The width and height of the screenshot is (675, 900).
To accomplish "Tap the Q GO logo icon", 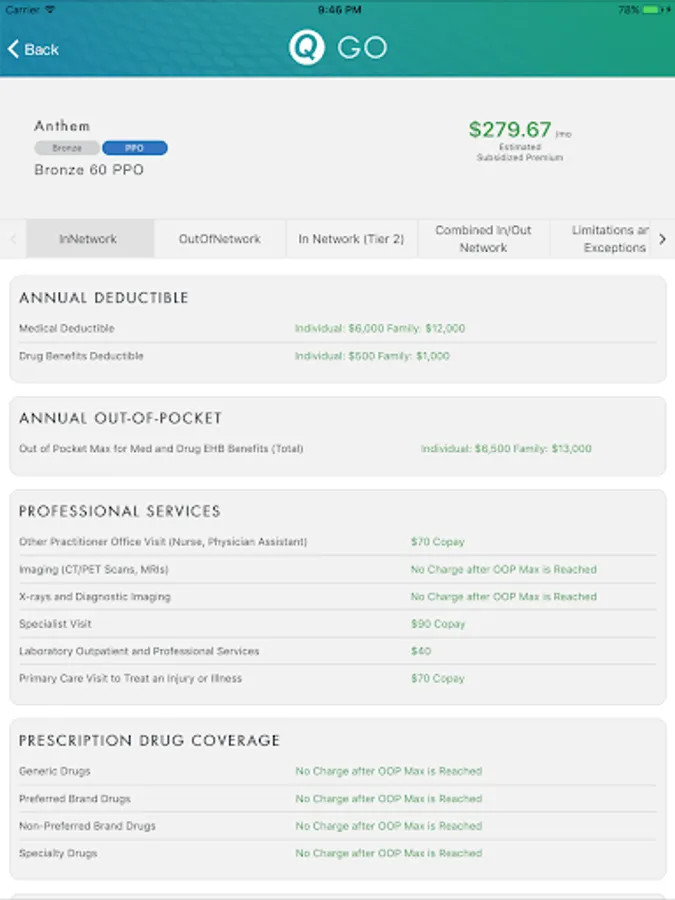I will tap(307, 48).
